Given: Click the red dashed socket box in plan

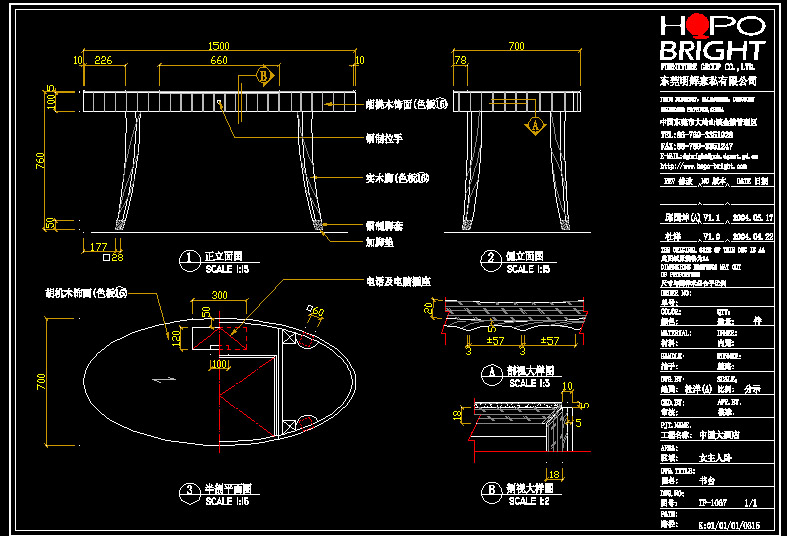Looking at the screenshot, I should click(233, 338).
